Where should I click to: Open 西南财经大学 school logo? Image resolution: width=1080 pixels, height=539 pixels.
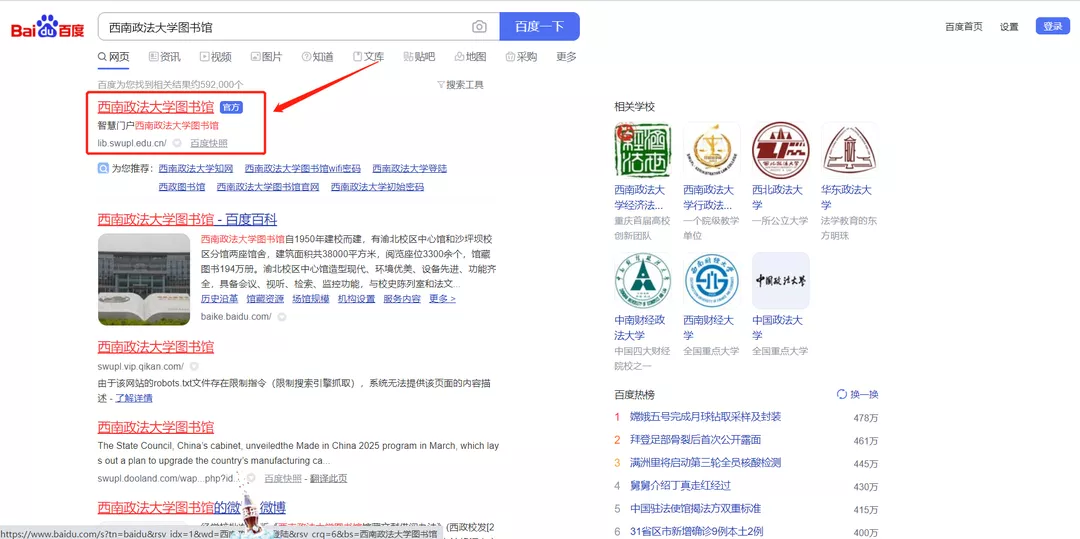(712, 280)
